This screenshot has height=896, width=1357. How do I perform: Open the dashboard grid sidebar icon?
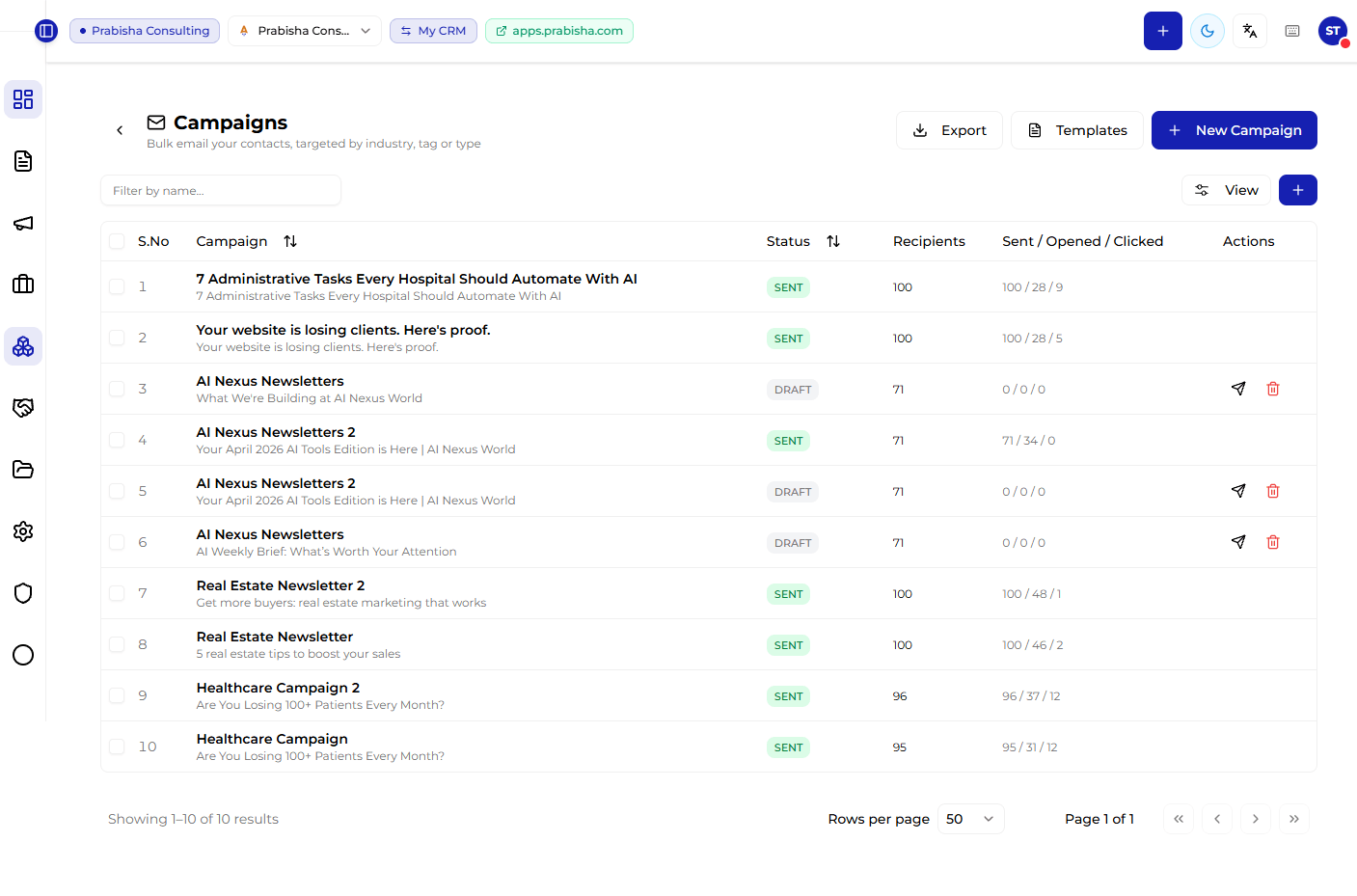point(23,99)
